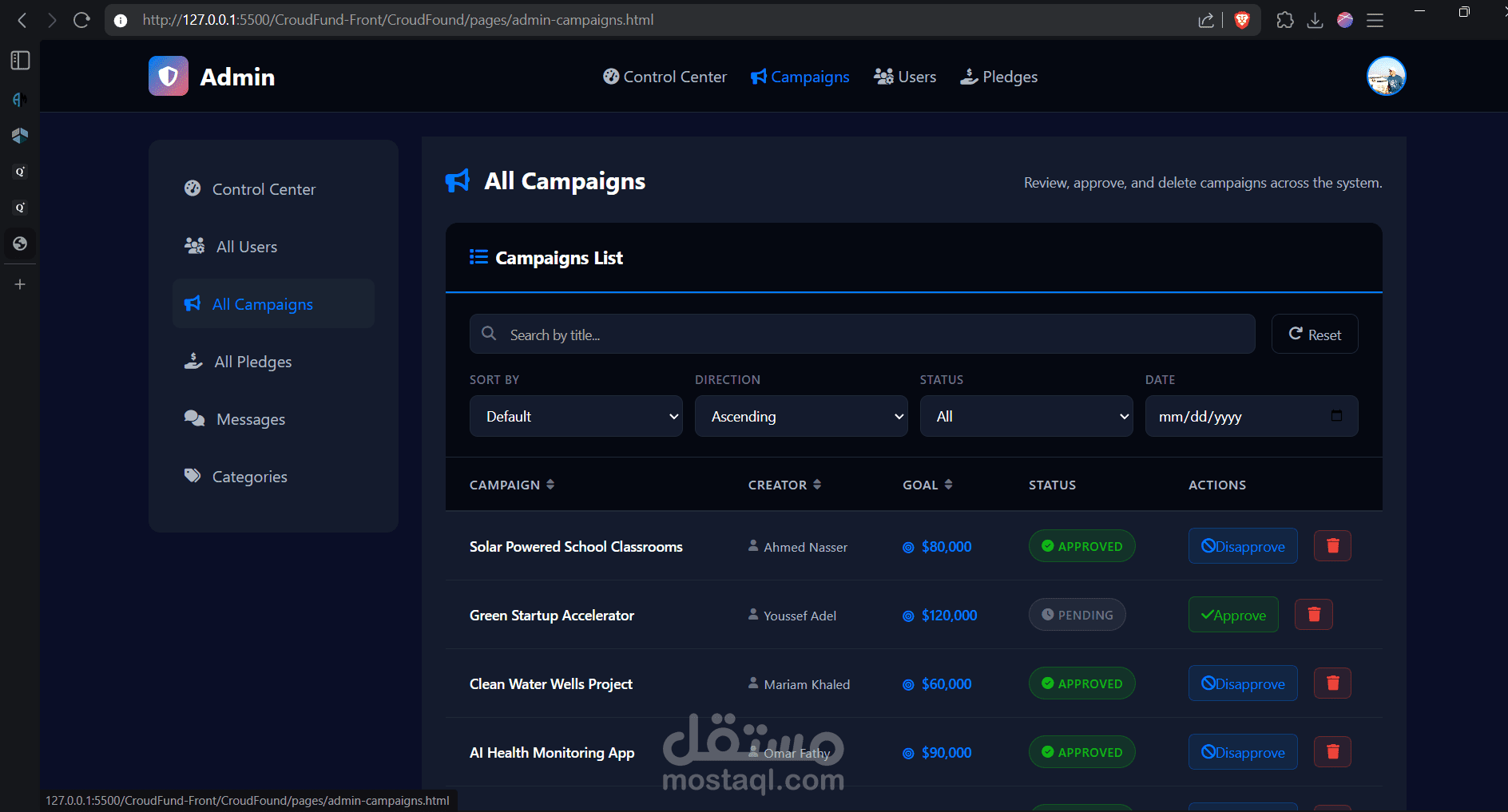Disapprove the Clean Water Wells Project campaign
Viewport: 1508px width, 812px height.
[1243, 683]
